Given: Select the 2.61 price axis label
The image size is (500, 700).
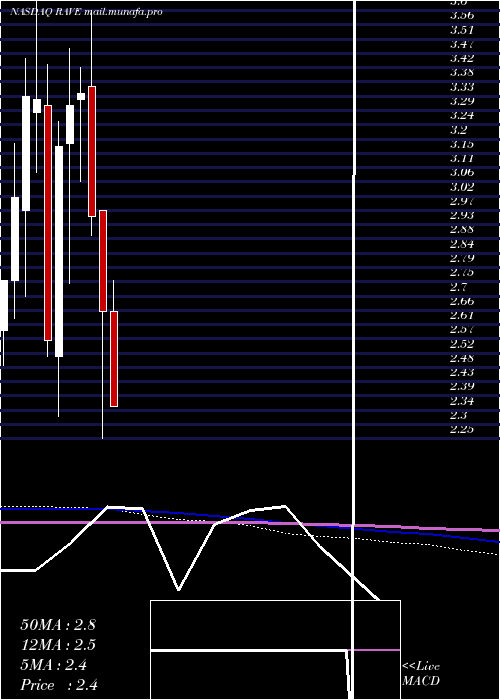Looking at the screenshot, I should point(462,315).
